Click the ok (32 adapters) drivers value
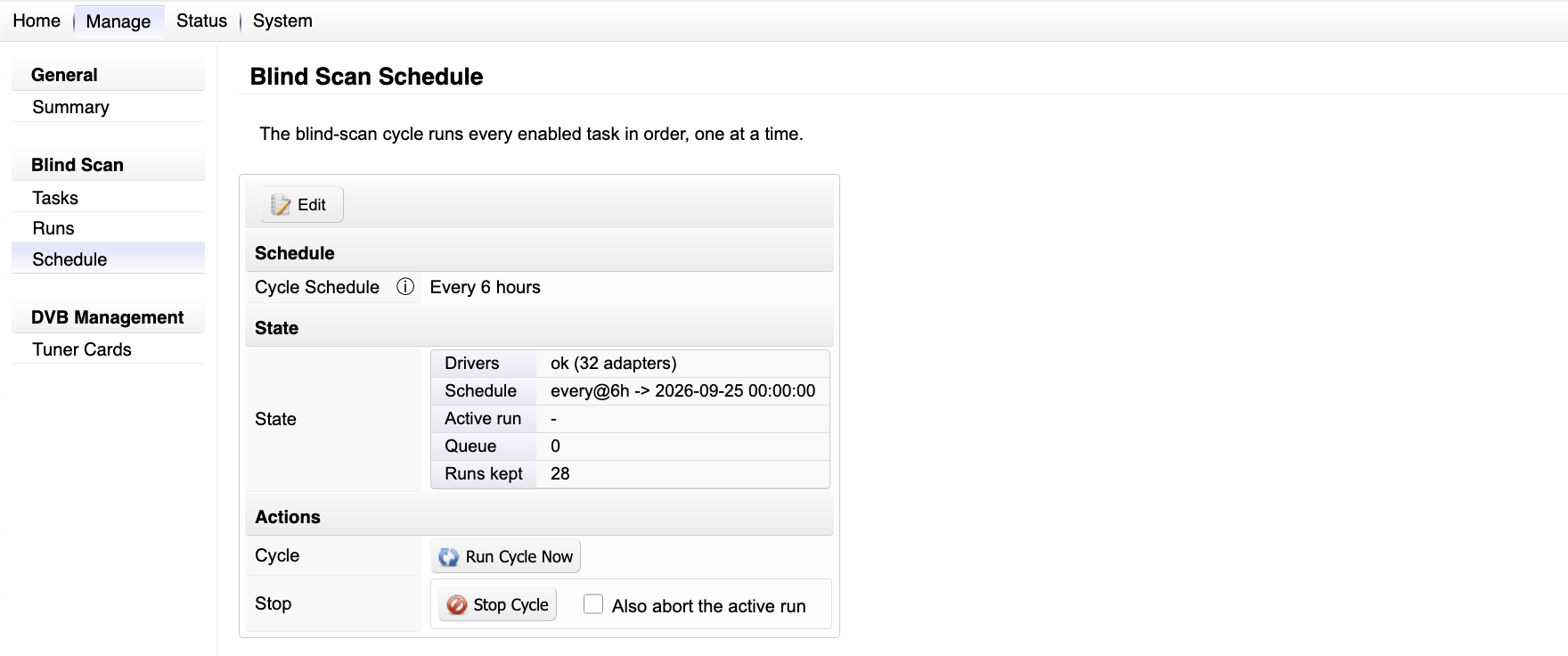1568x656 pixels. click(x=614, y=363)
